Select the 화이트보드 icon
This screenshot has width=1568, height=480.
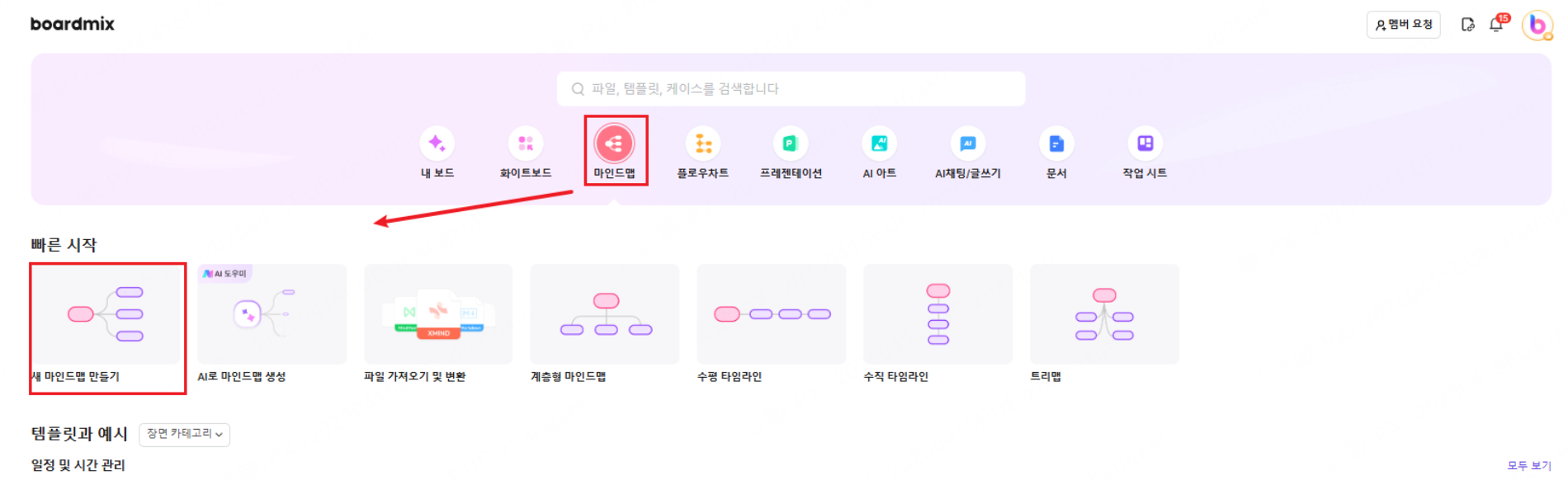coord(526,144)
